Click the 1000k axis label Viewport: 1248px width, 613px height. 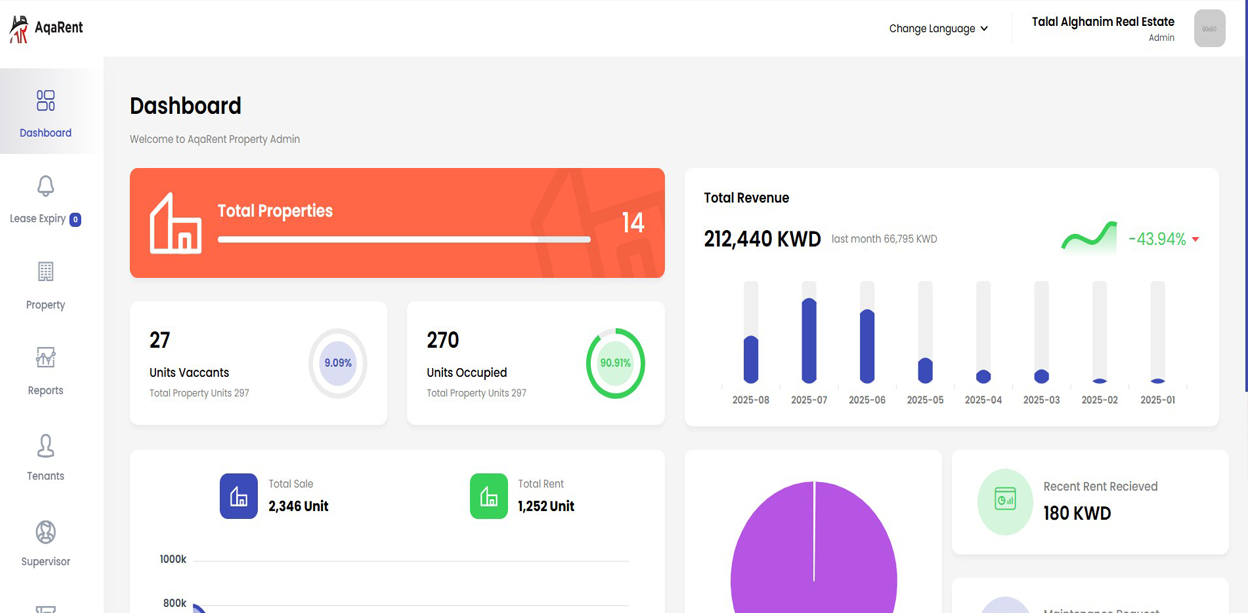pyautogui.click(x=173, y=559)
